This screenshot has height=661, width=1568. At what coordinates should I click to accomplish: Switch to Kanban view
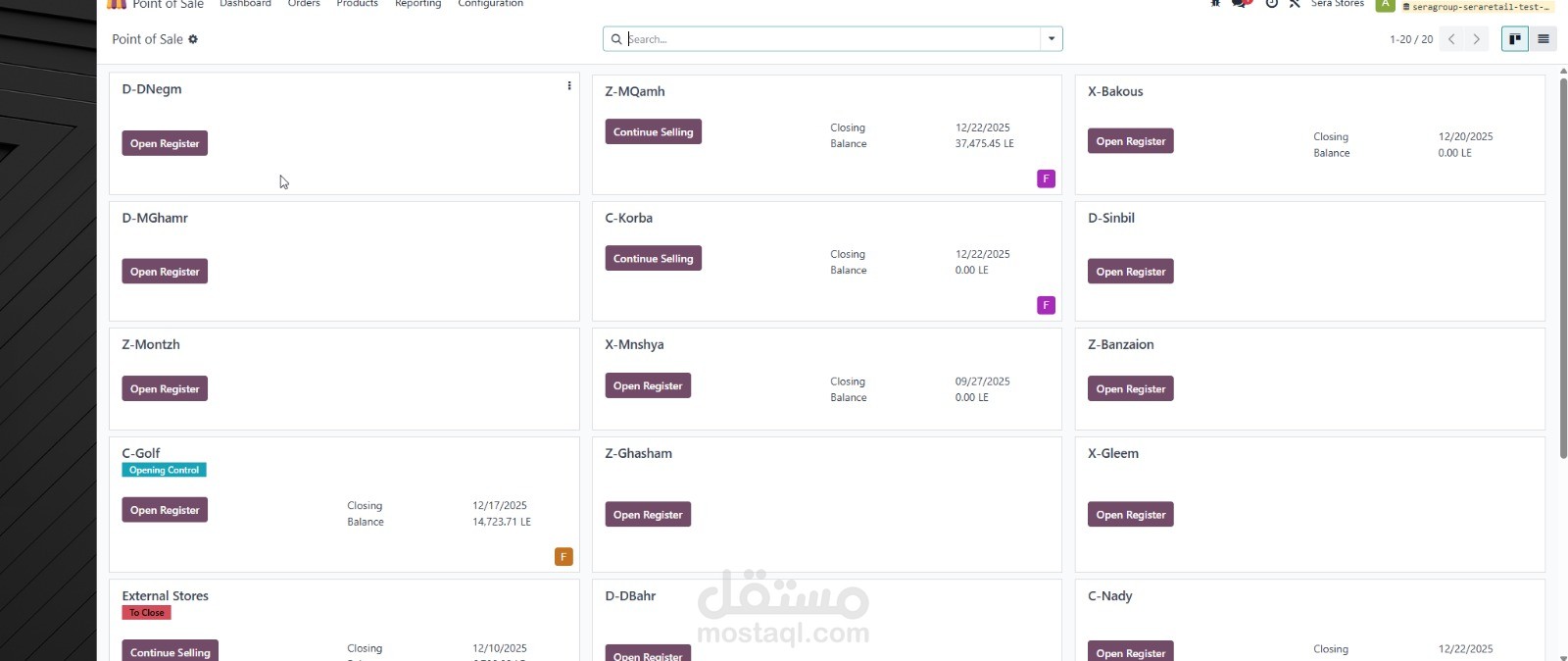click(1515, 39)
